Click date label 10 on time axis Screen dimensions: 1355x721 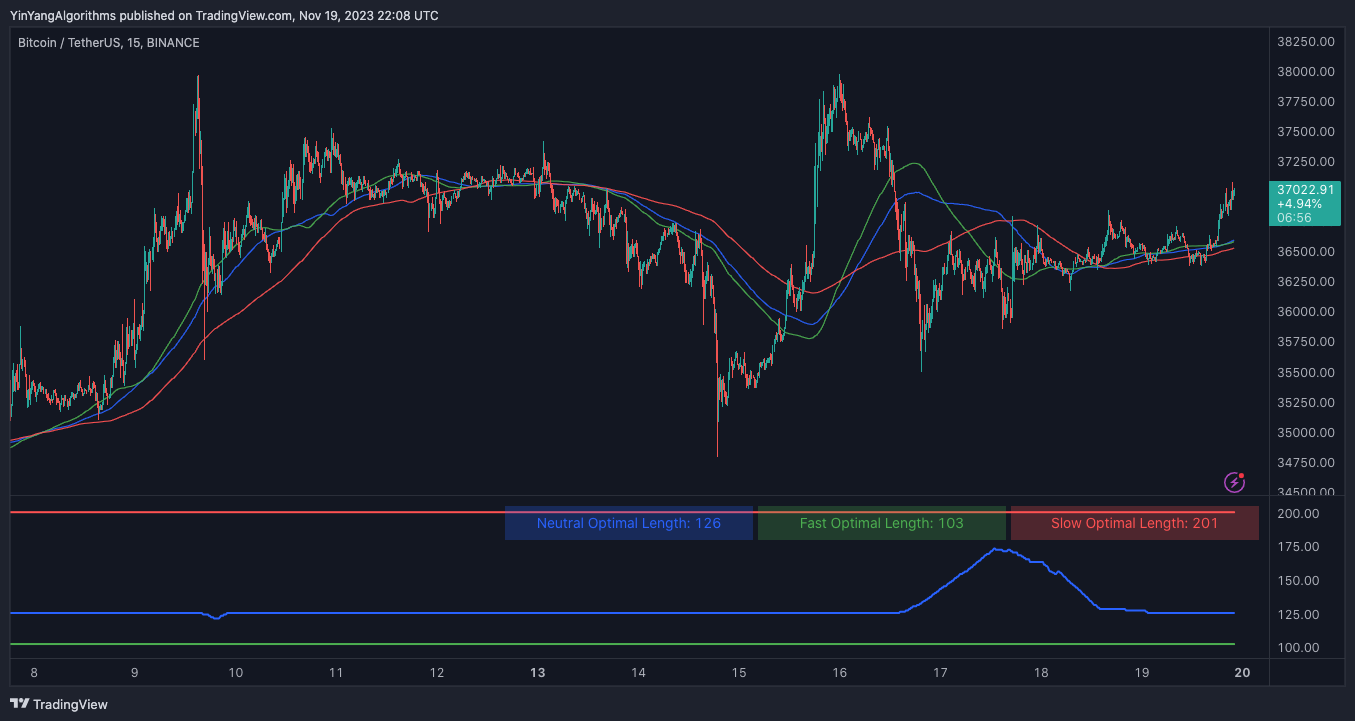(x=236, y=673)
